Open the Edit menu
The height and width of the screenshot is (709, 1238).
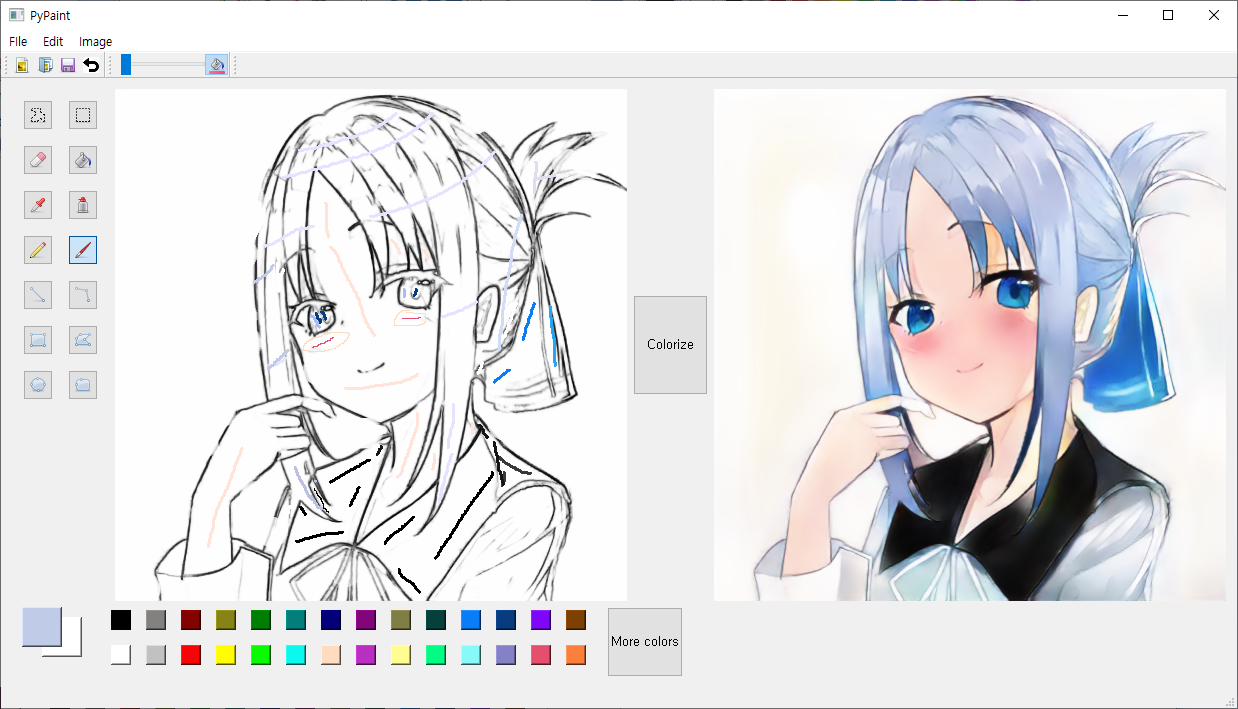[x=53, y=42]
